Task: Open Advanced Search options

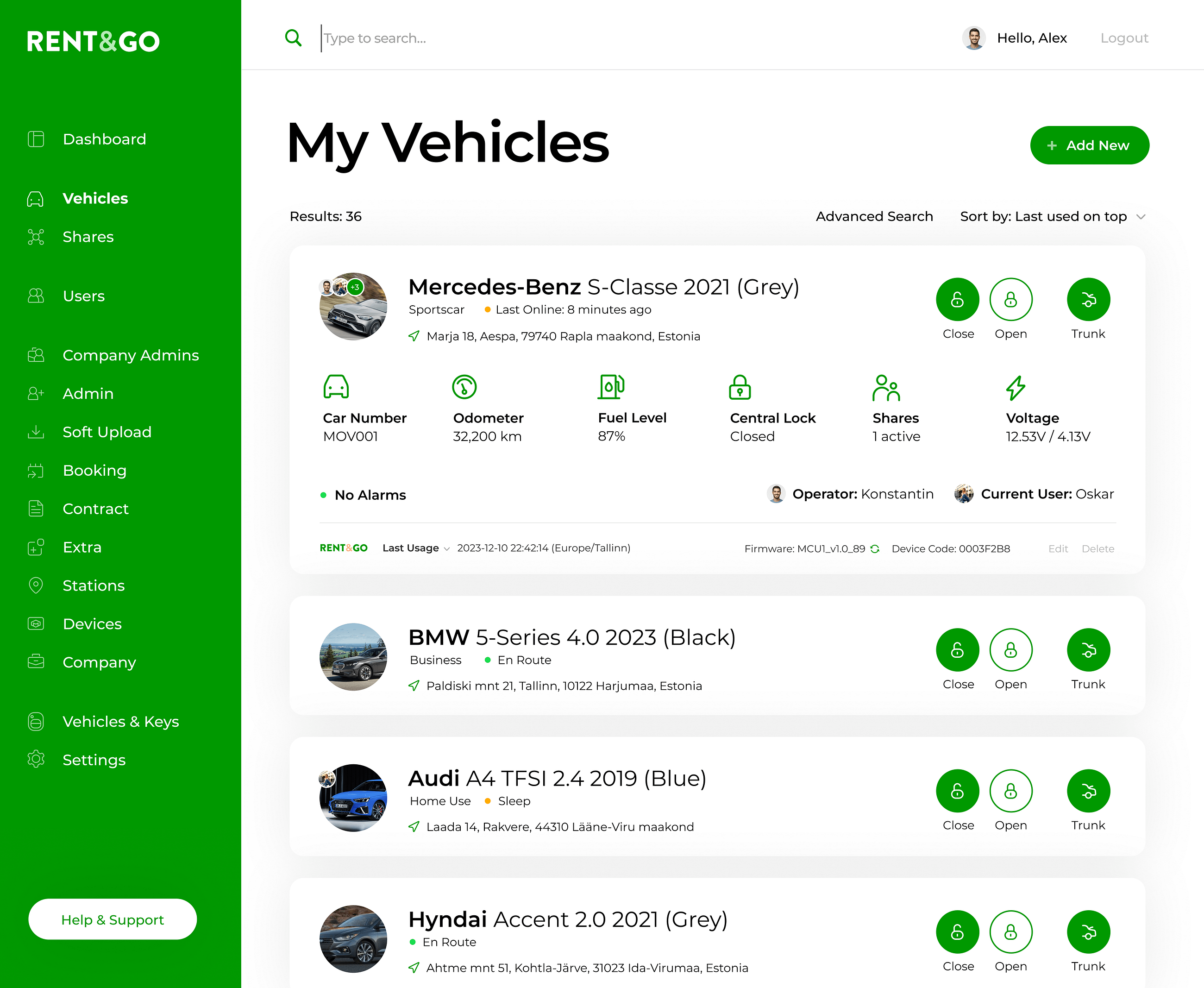Action: click(x=874, y=217)
